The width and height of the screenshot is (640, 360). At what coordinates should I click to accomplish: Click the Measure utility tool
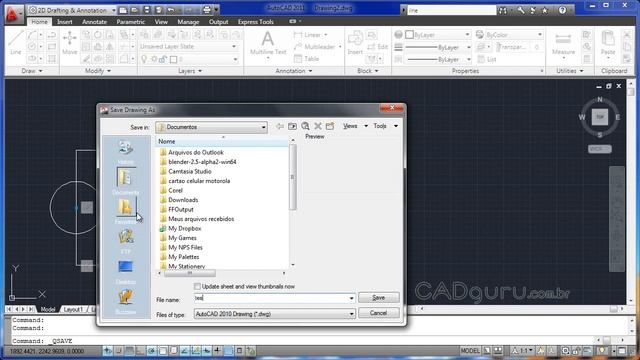coord(563,43)
